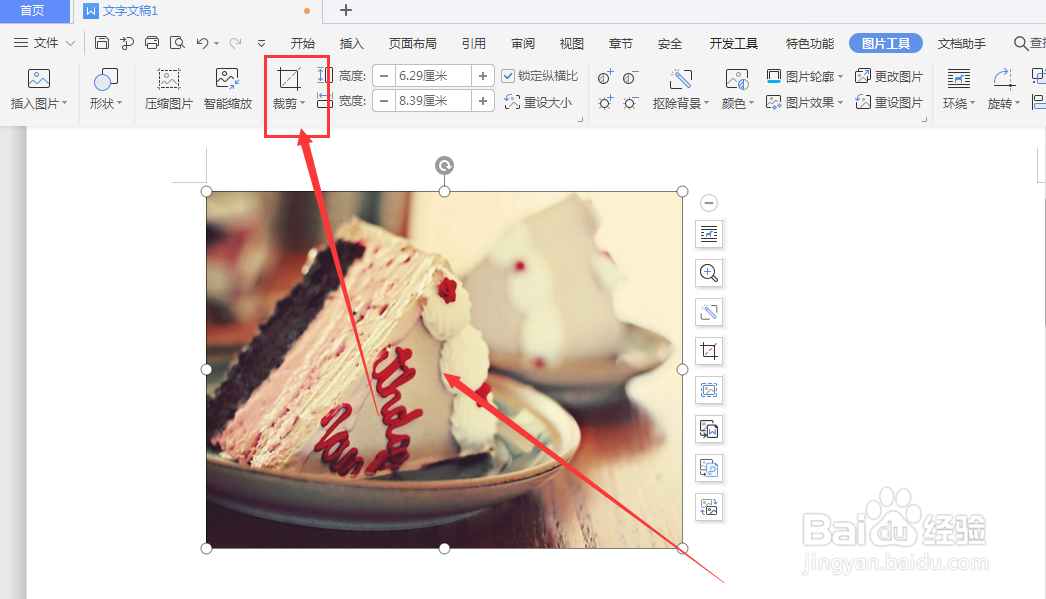The height and width of the screenshot is (599, 1046).
Task: Toggle the Lock Aspect Ratio (锁定纵横比) checkbox
Action: tap(508, 75)
